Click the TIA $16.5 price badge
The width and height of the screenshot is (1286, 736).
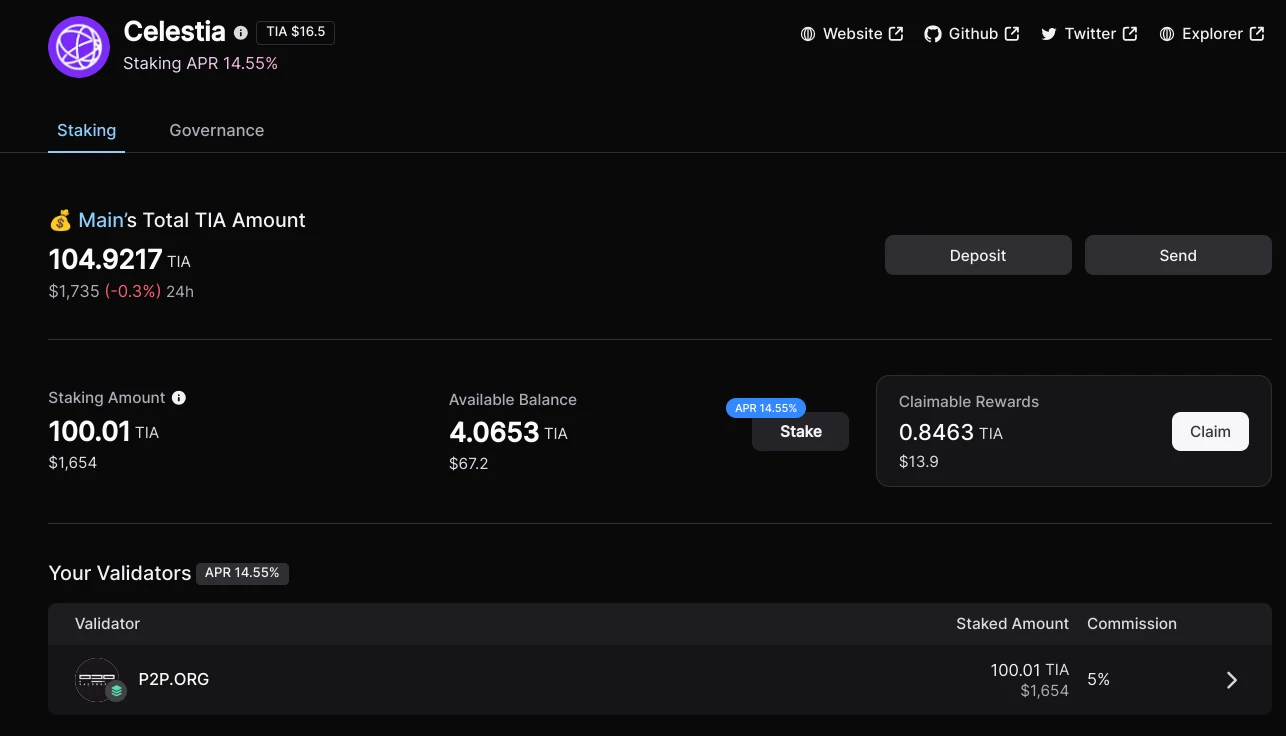tap(296, 32)
